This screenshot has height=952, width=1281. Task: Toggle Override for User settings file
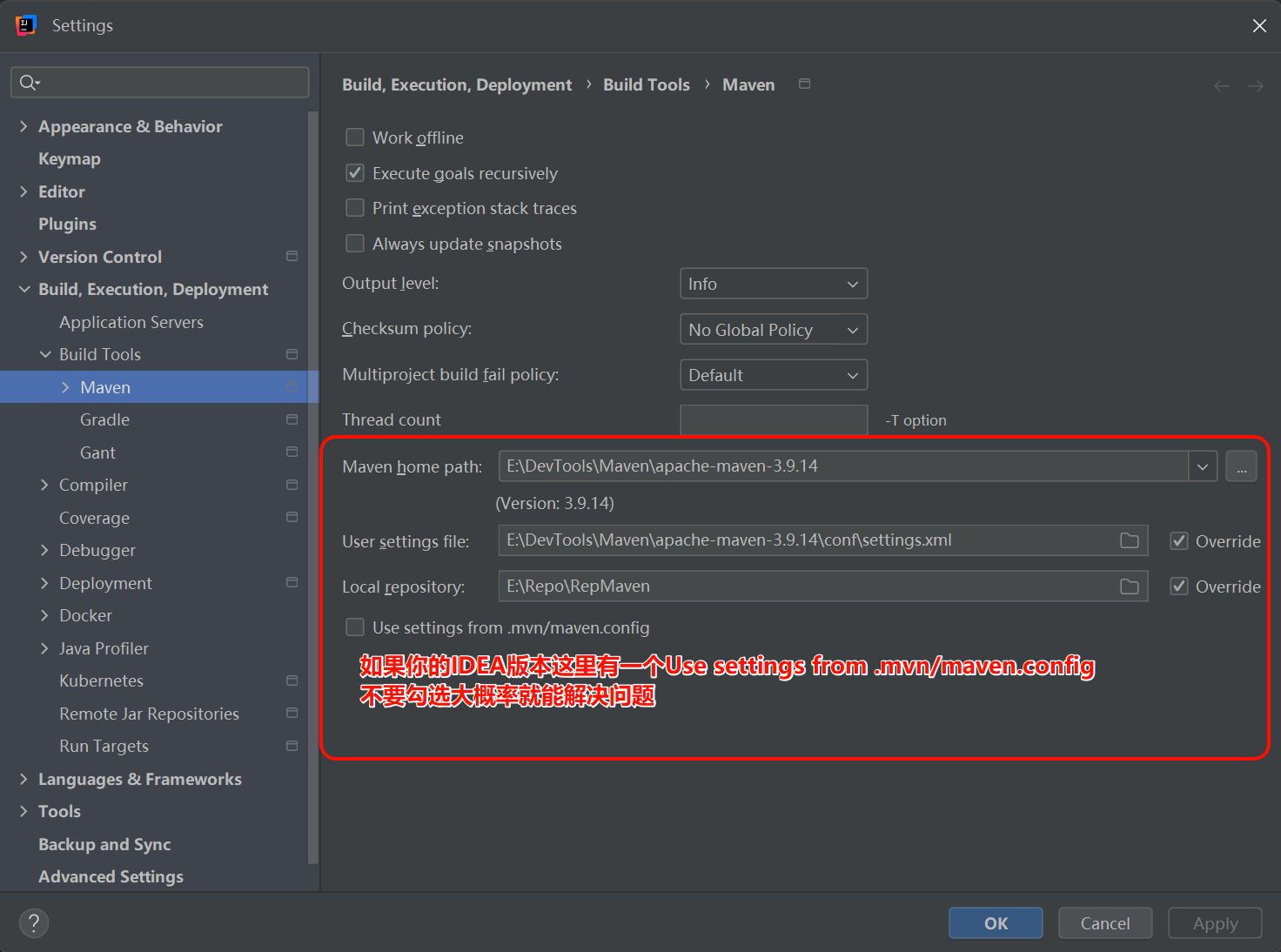tap(1179, 540)
